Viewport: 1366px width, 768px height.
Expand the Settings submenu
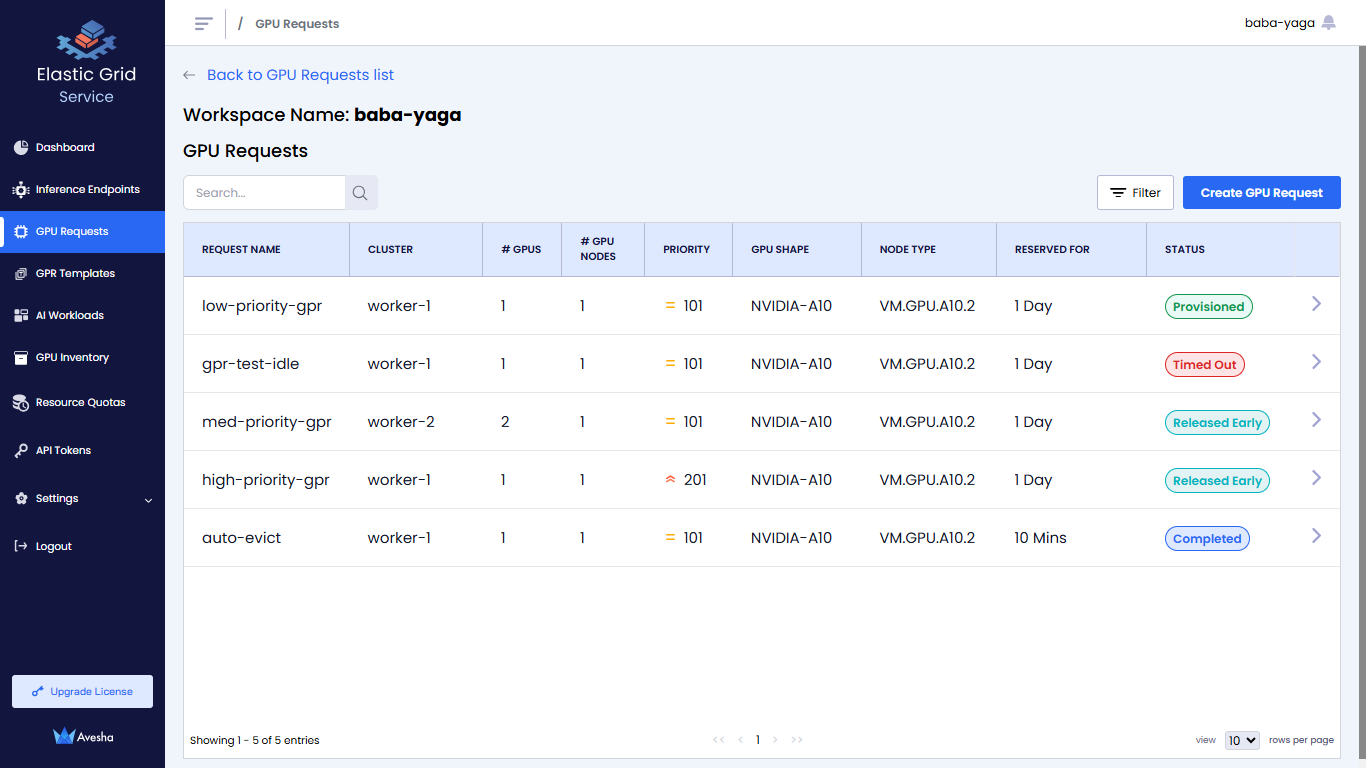[x=82, y=499]
